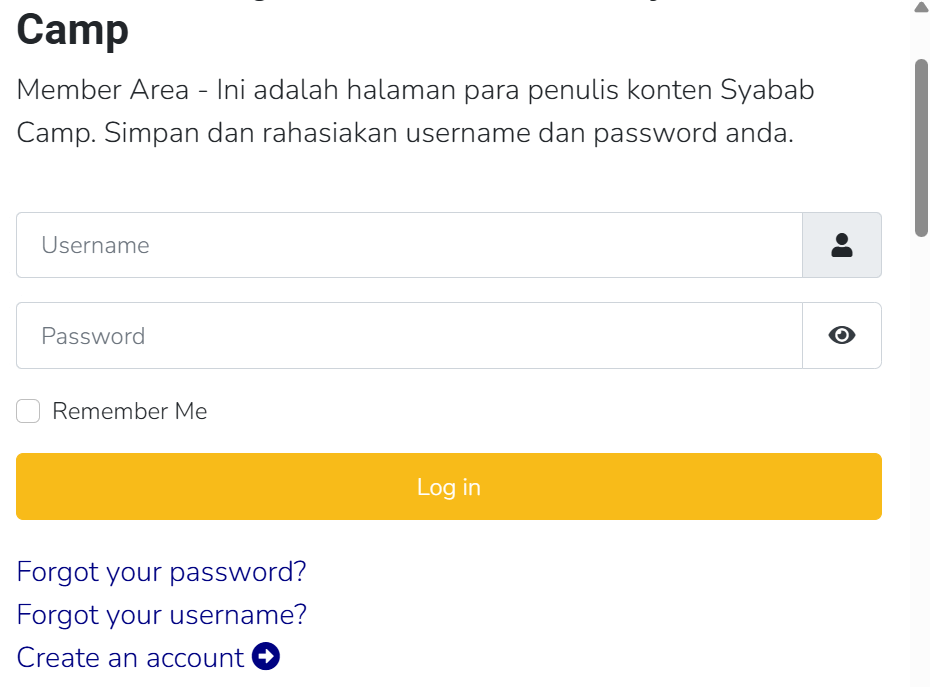Click the Syabab word in the description
This screenshot has width=930, height=687.
pyautogui.click(x=767, y=90)
